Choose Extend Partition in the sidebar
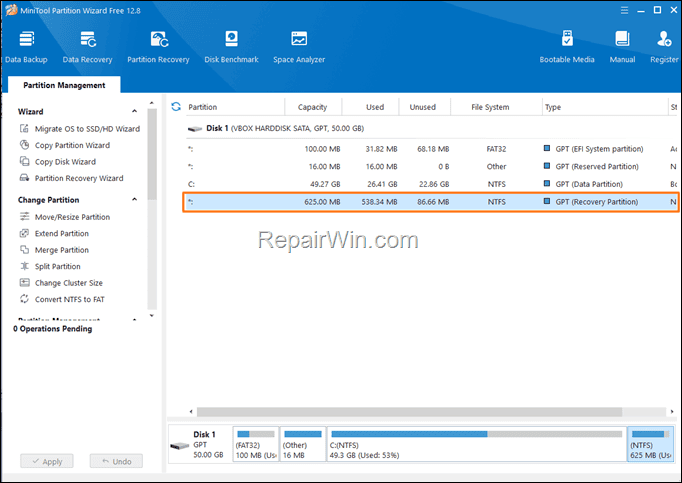Image resolution: width=682 pixels, height=483 pixels. (62, 234)
